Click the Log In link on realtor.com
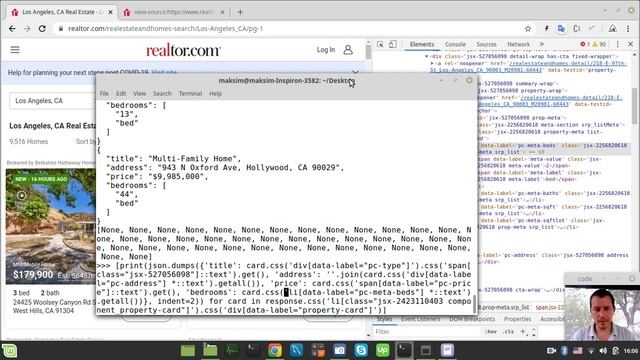The height and width of the screenshot is (360, 640). tap(326, 50)
